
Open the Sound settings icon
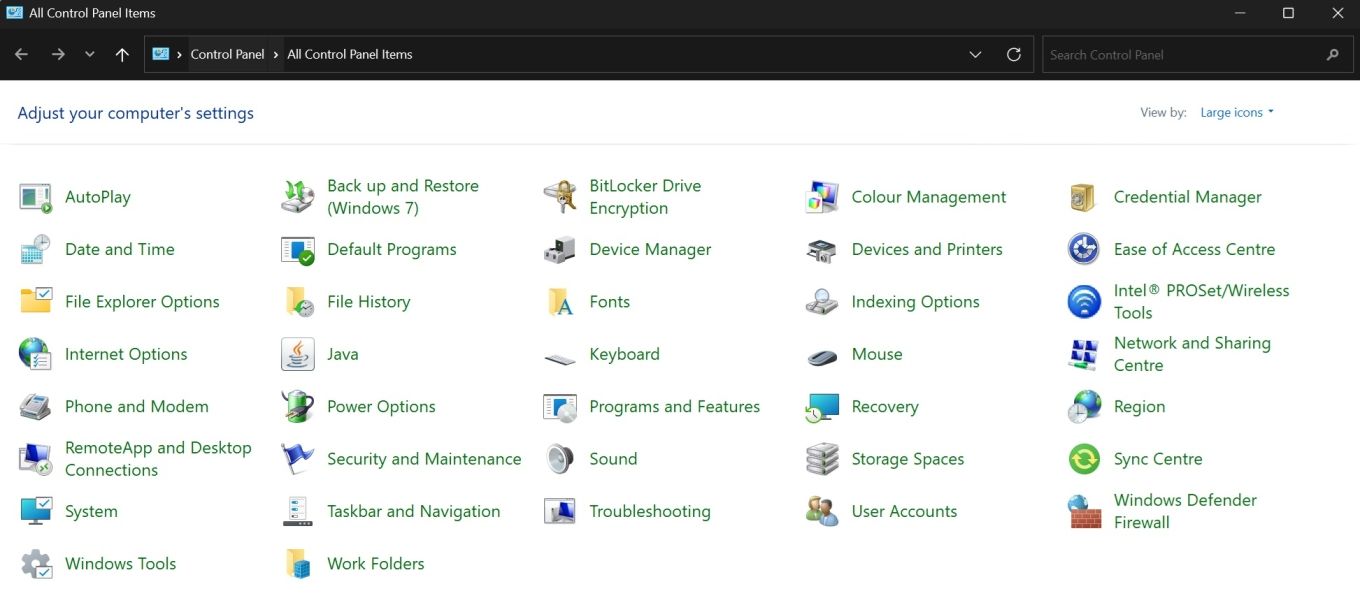(x=613, y=458)
